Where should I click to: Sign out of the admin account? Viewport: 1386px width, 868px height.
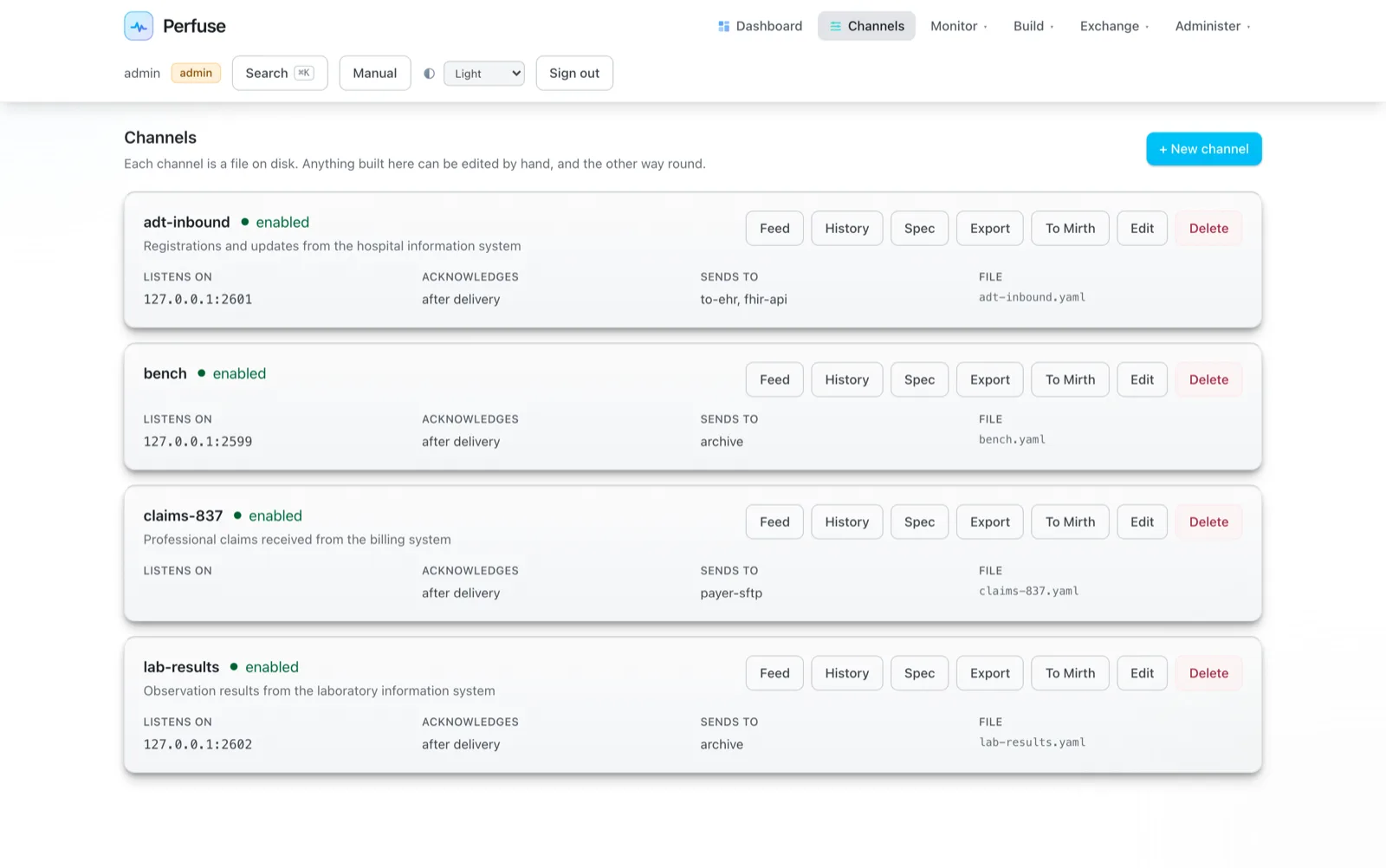[x=574, y=74]
